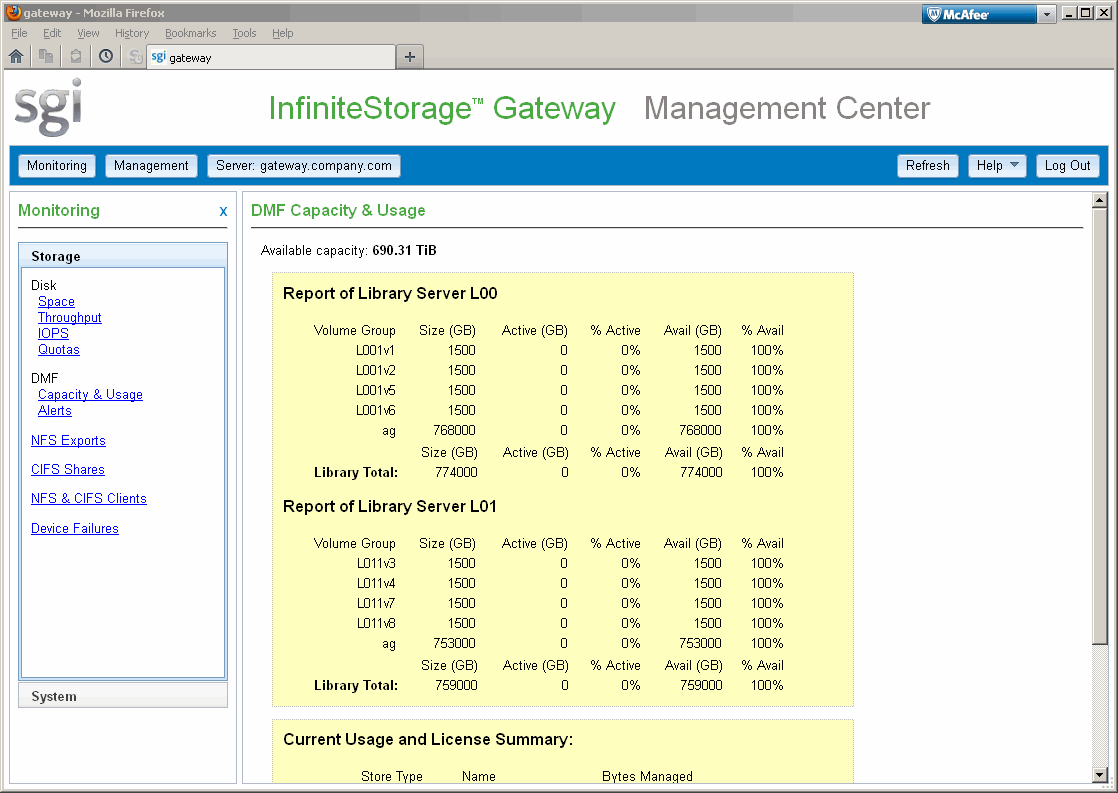Click the Management button
This screenshot has height=793, width=1118.
[x=151, y=165]
